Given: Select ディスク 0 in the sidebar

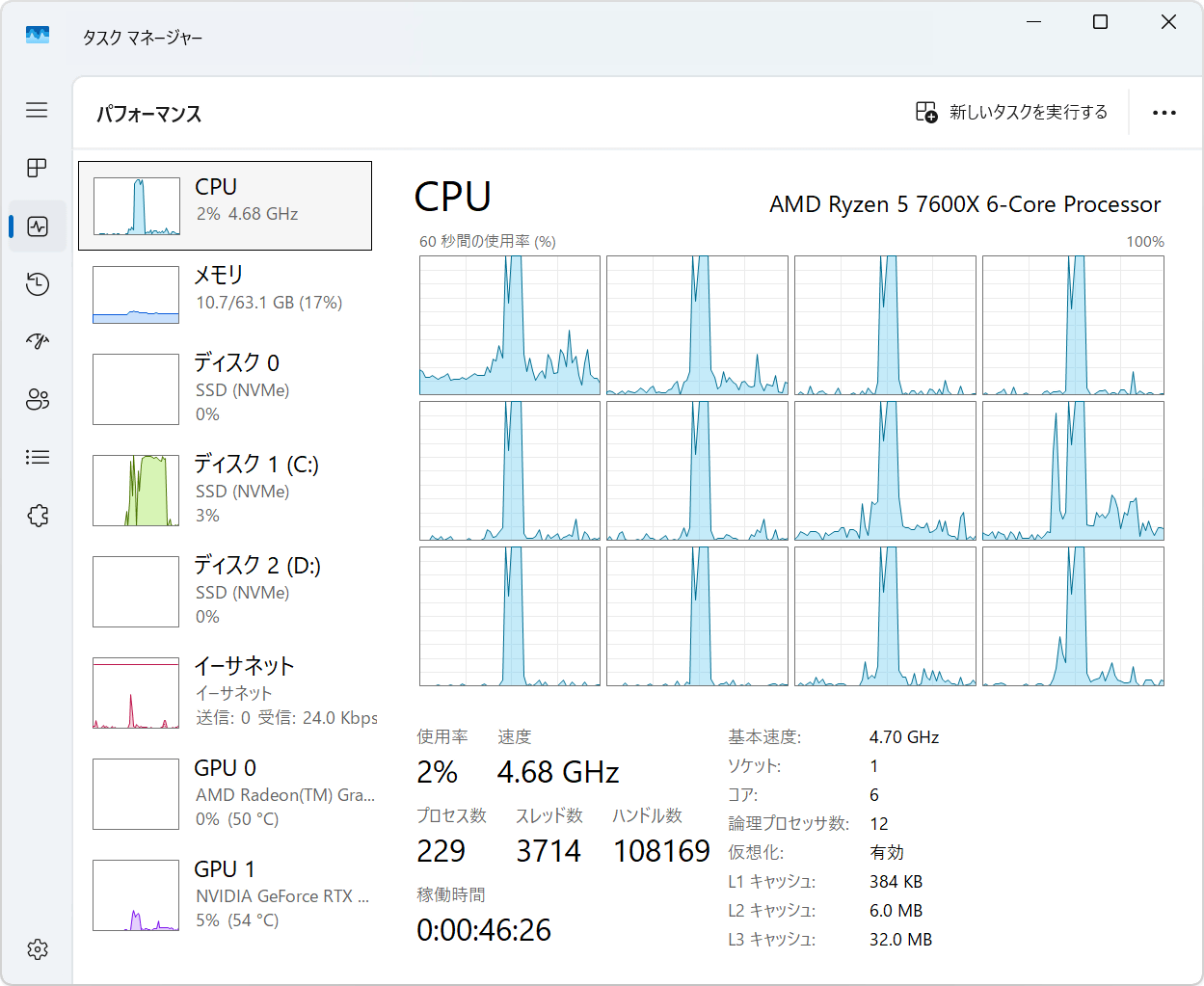Looking at the screenshot, I should 225,387.
